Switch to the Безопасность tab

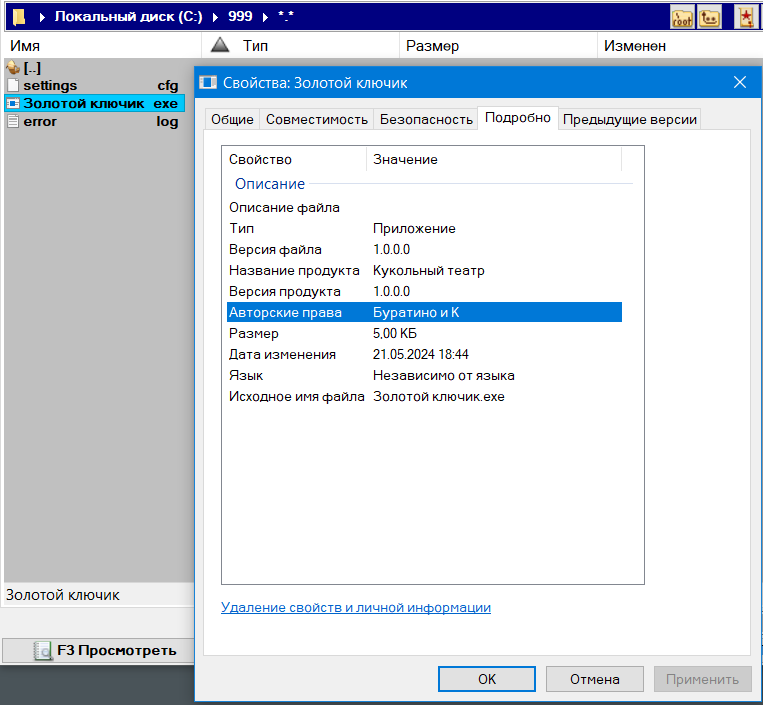tap(425, 119)
